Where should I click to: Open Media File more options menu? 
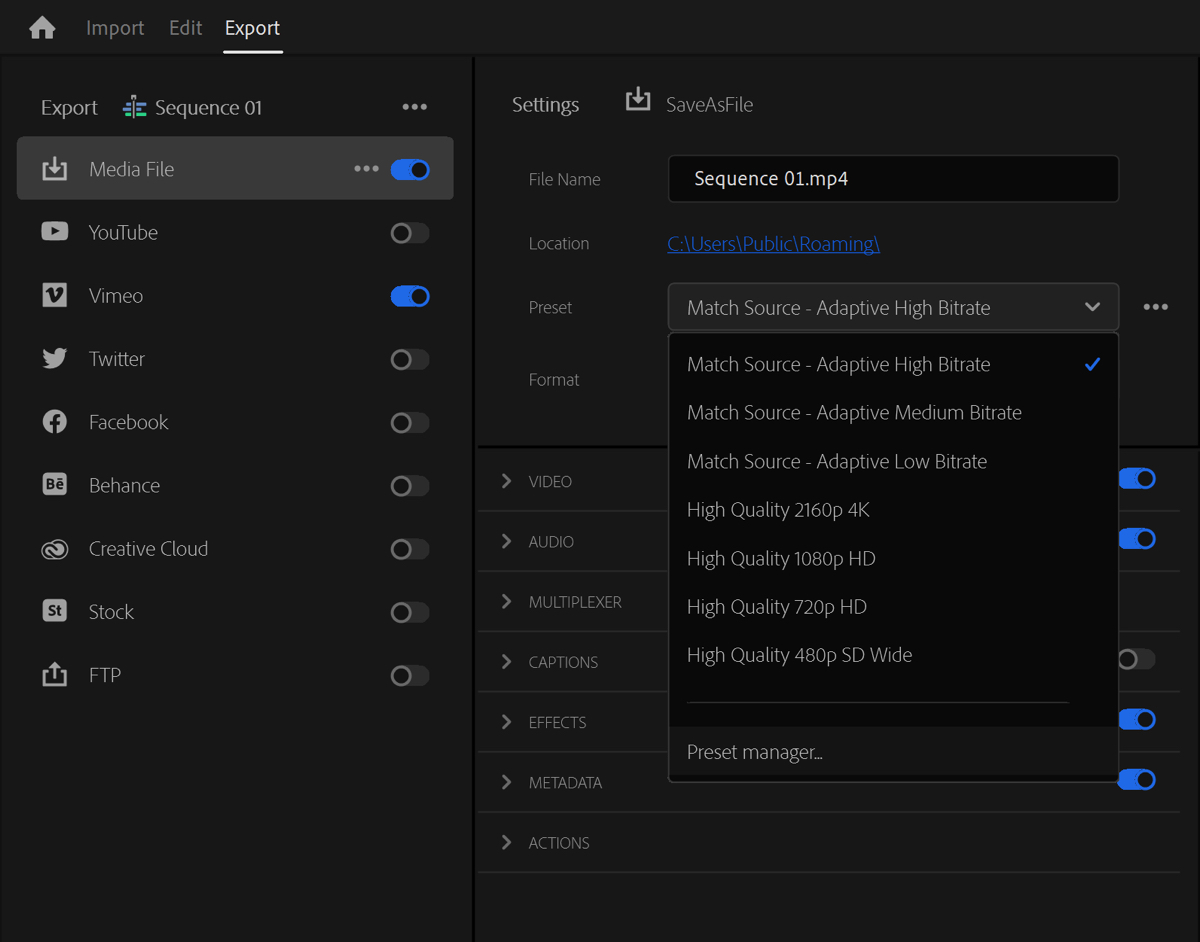[366, 170]
